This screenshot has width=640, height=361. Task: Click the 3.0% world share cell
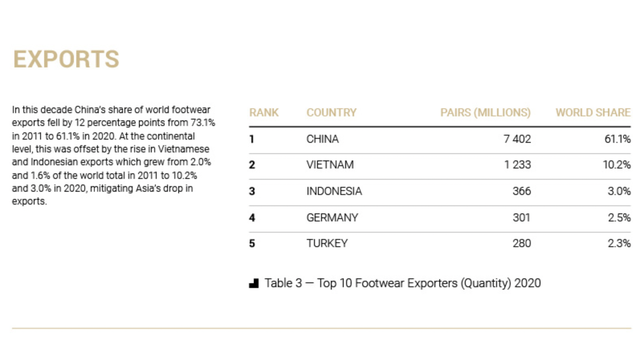[x=619, y=191]
